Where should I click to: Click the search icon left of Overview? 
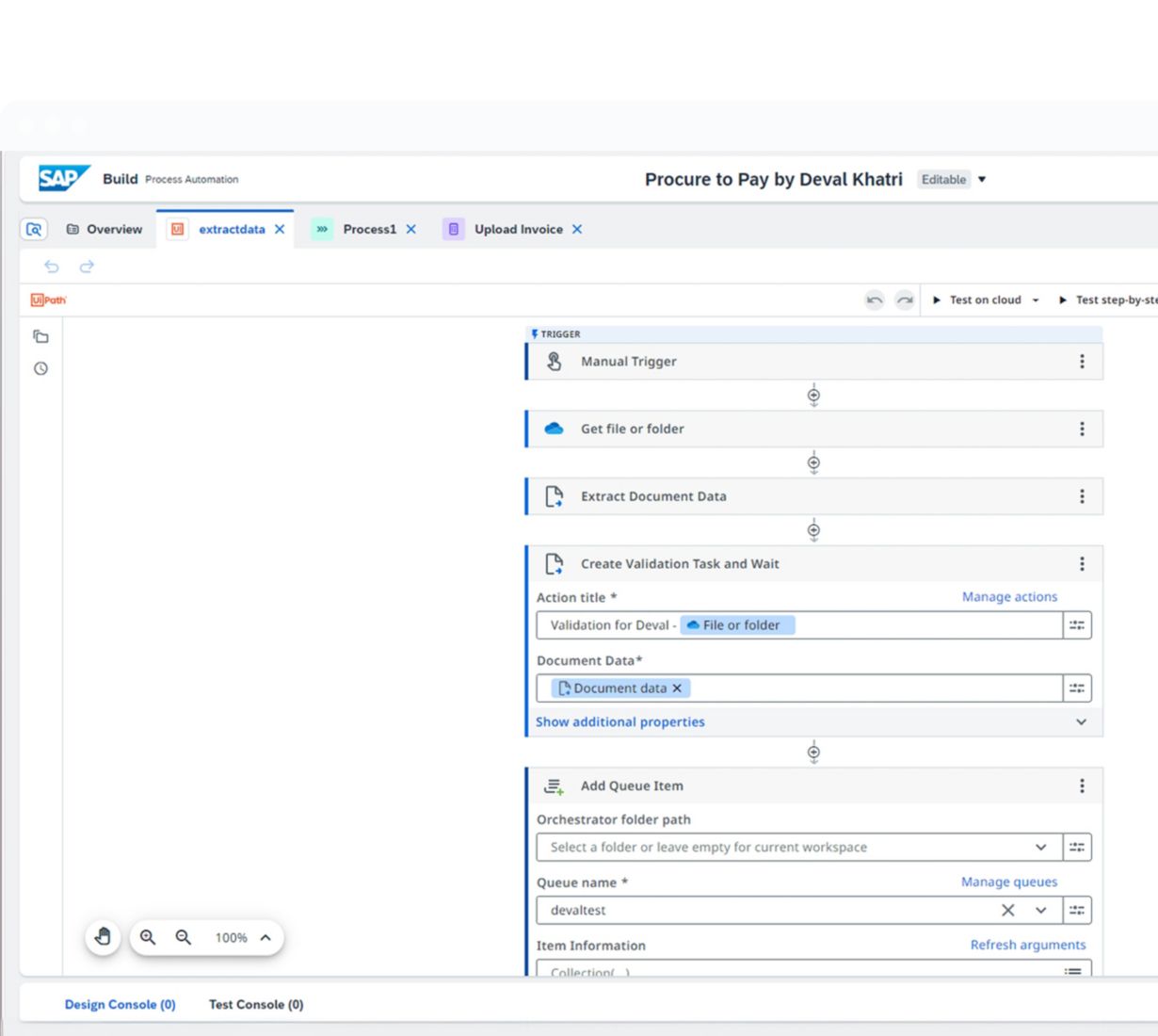(x=34, y=229)
